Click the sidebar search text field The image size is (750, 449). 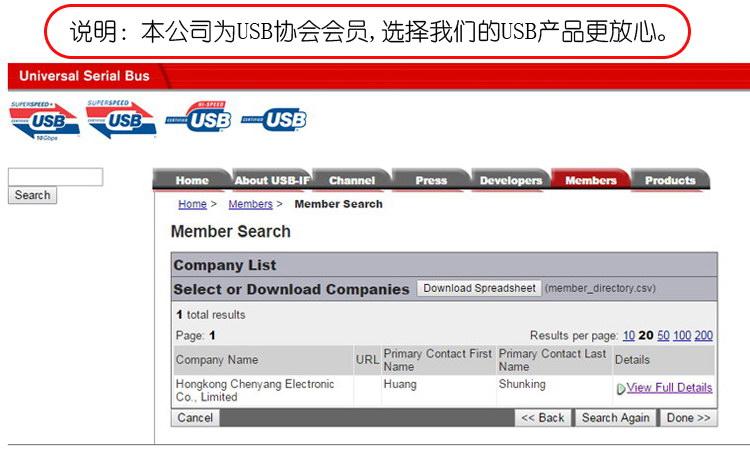point(55,177)
